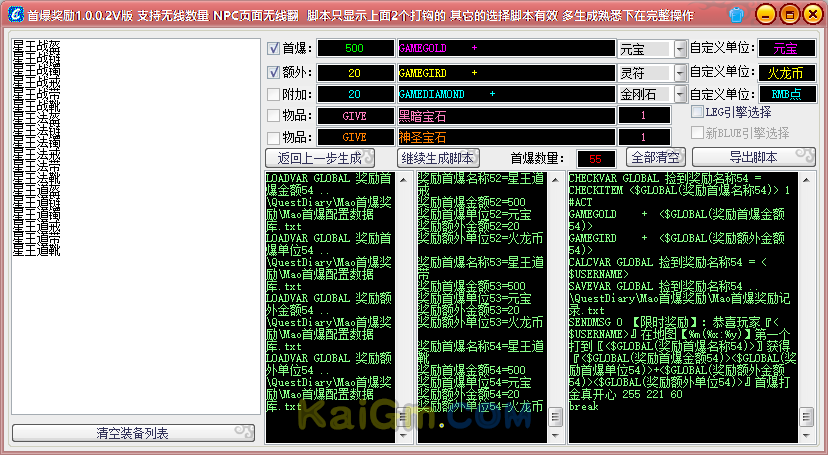Click scroll-down arrow of 奖励首爆名称 panel

tap(555, 436)
